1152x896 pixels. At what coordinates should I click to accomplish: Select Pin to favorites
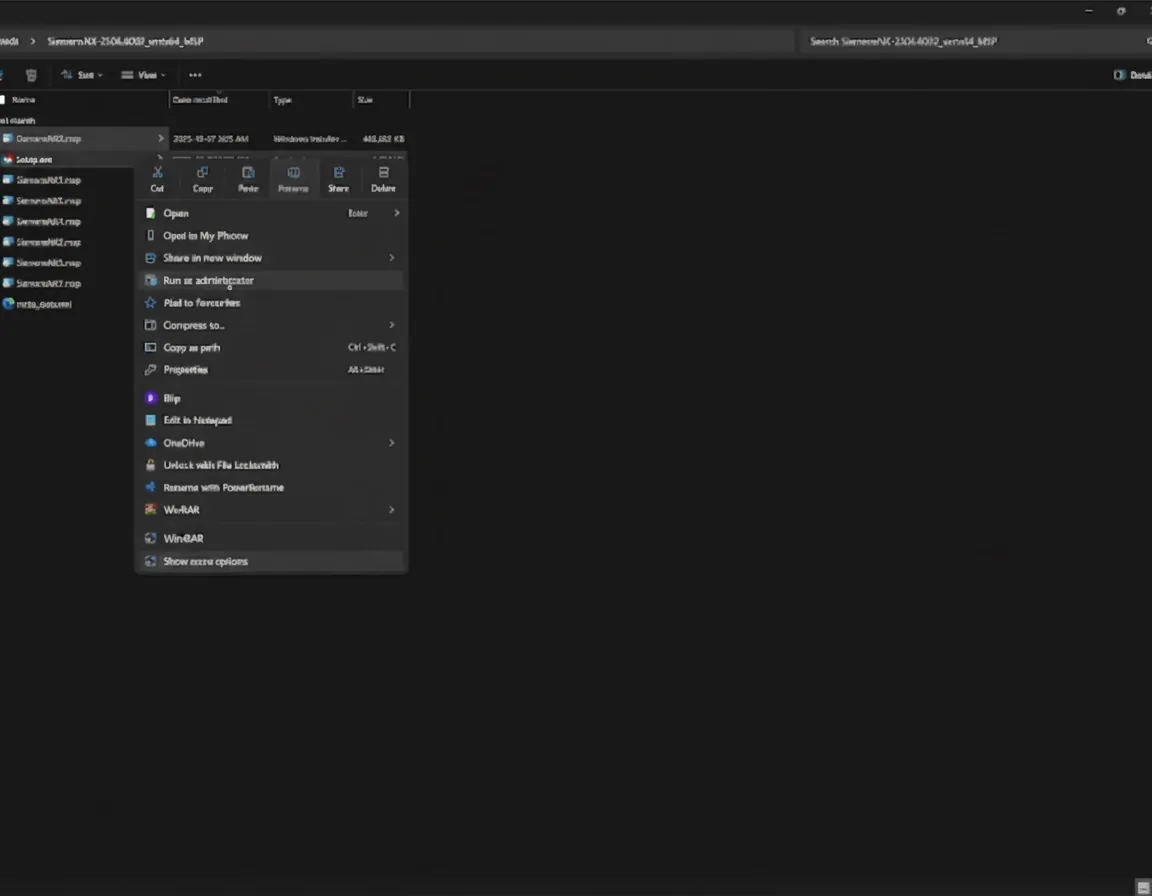point(271,303)
